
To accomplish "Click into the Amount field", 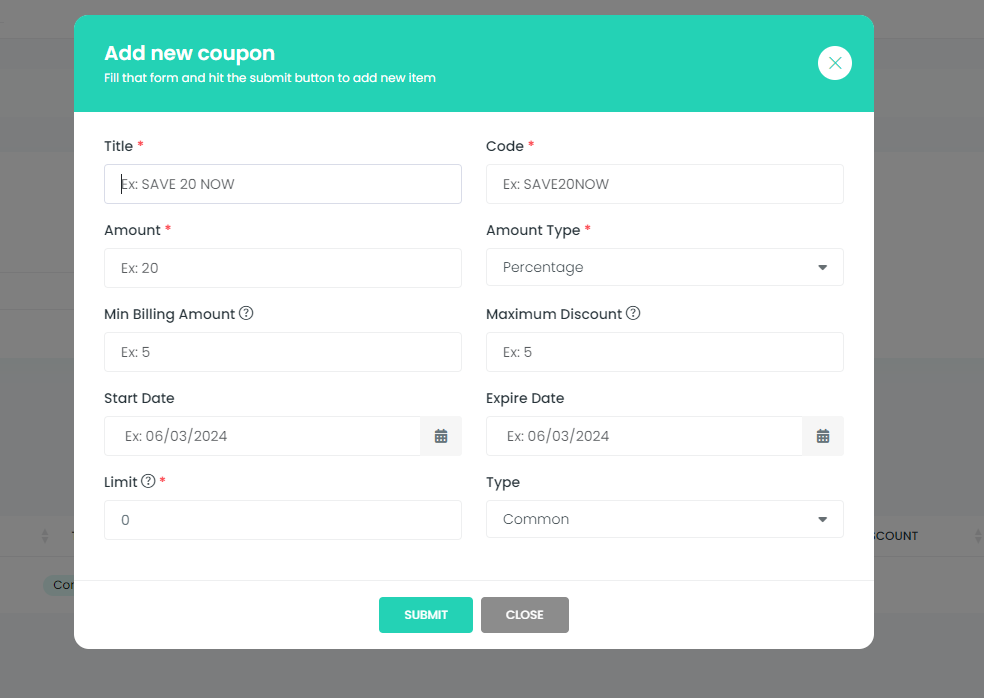I will pyautogui.click(x=283, y=268).
